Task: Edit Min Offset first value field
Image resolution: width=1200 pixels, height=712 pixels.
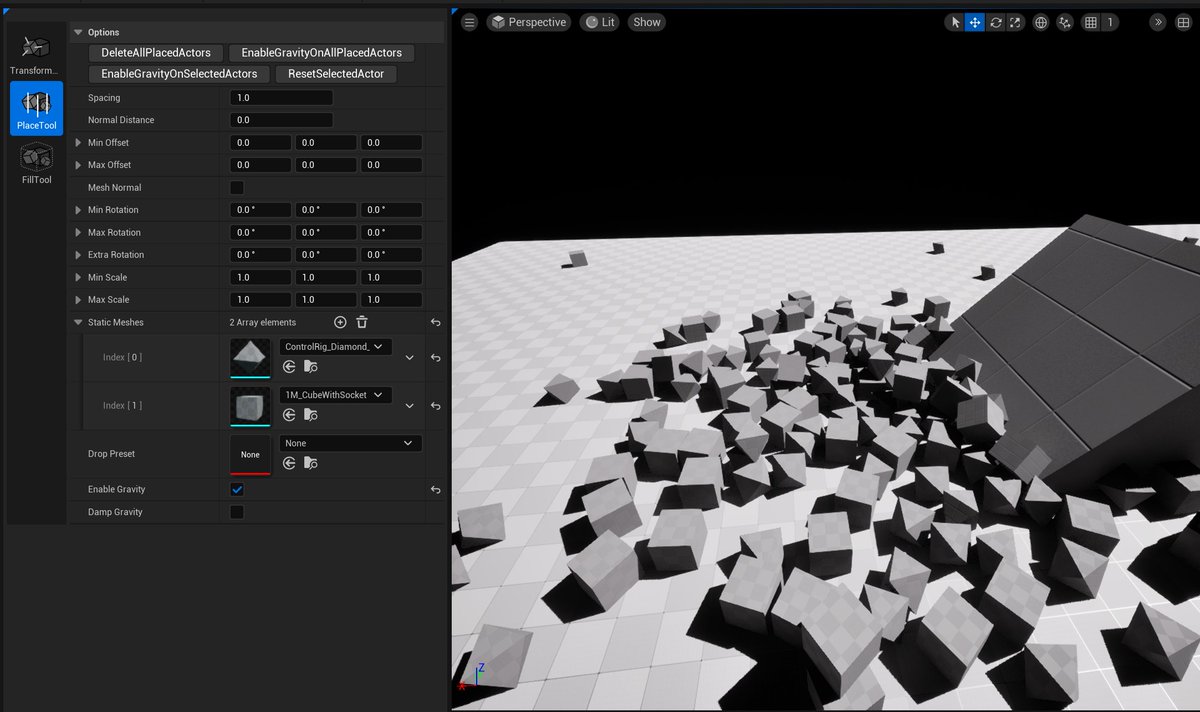Action: pyautogui.click(x=261, y=143)
